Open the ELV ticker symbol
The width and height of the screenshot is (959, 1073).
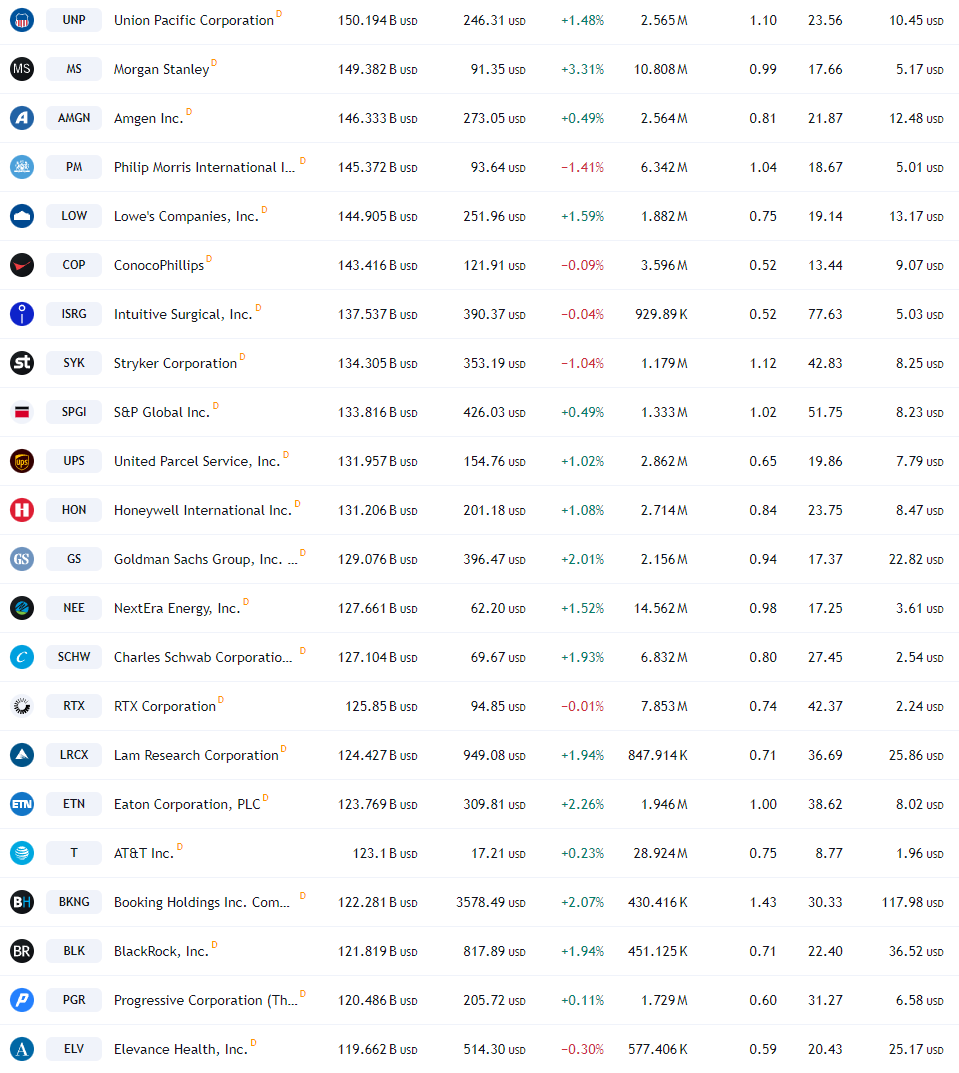(74, 1049)
